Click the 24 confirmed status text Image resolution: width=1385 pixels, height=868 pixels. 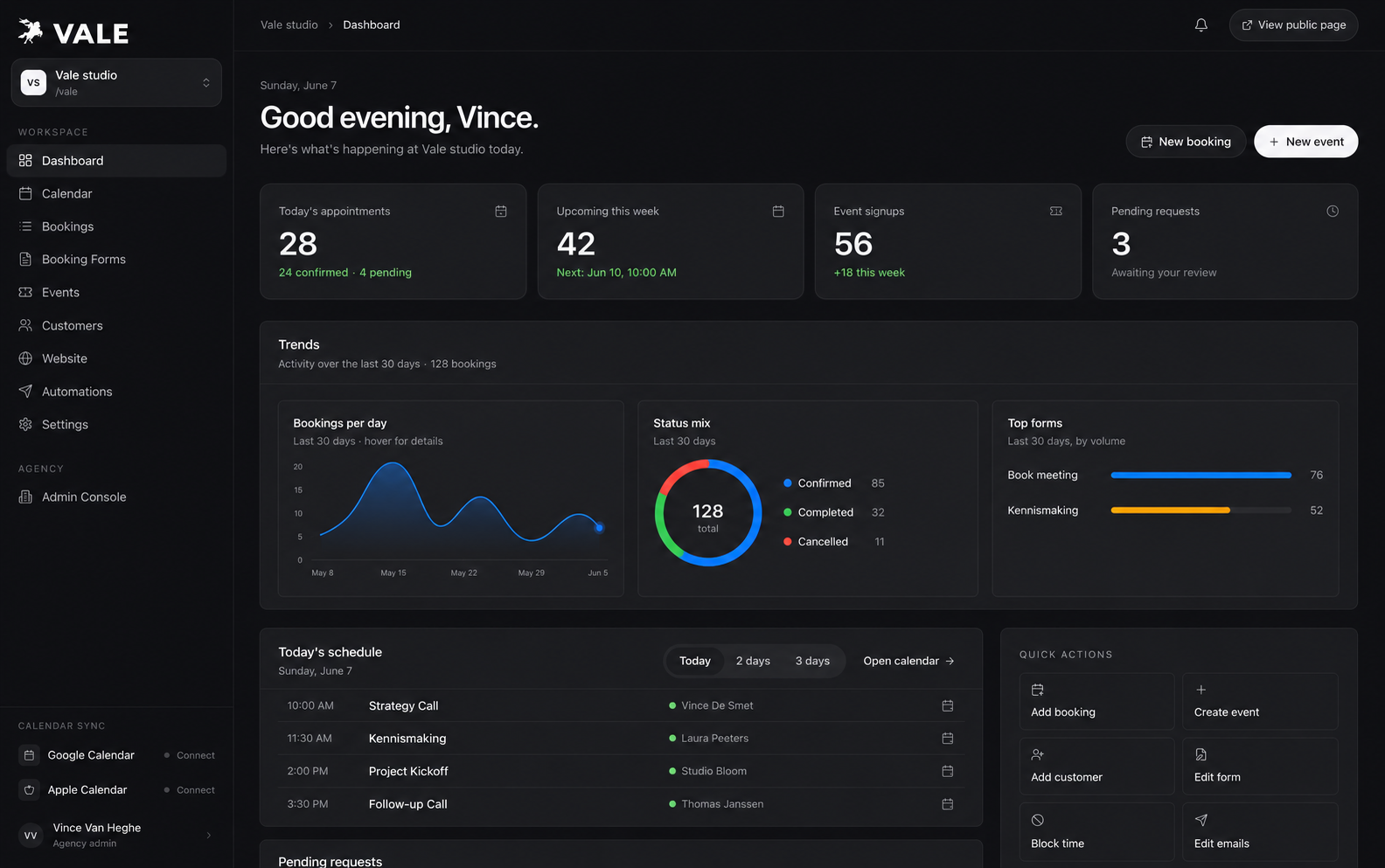point(313,273)
